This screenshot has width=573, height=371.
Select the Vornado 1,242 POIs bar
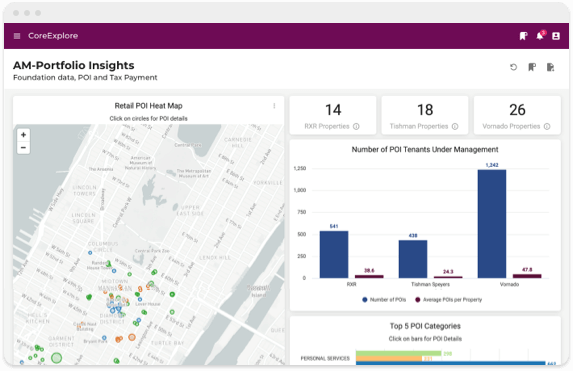492,224
